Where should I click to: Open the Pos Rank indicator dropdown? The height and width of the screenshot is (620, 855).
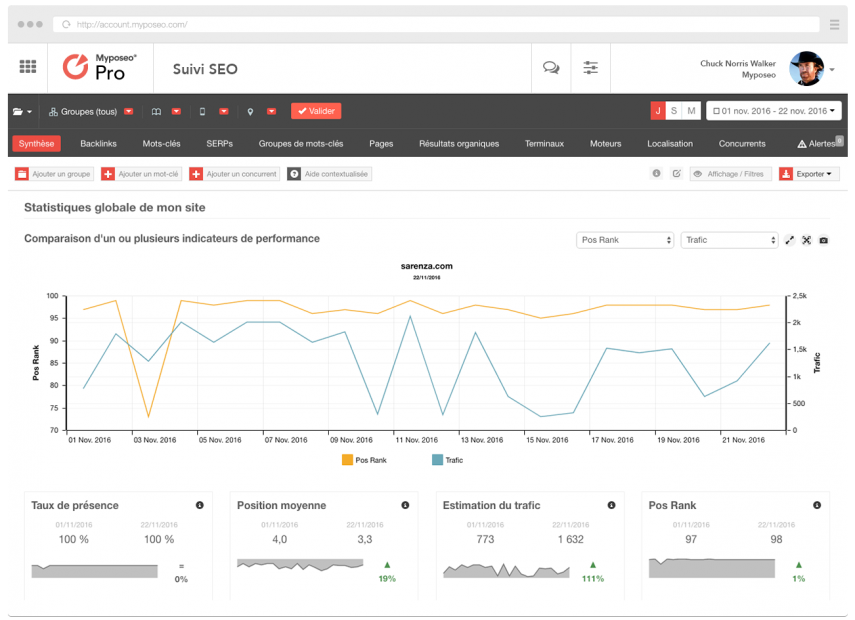point(625,240)
